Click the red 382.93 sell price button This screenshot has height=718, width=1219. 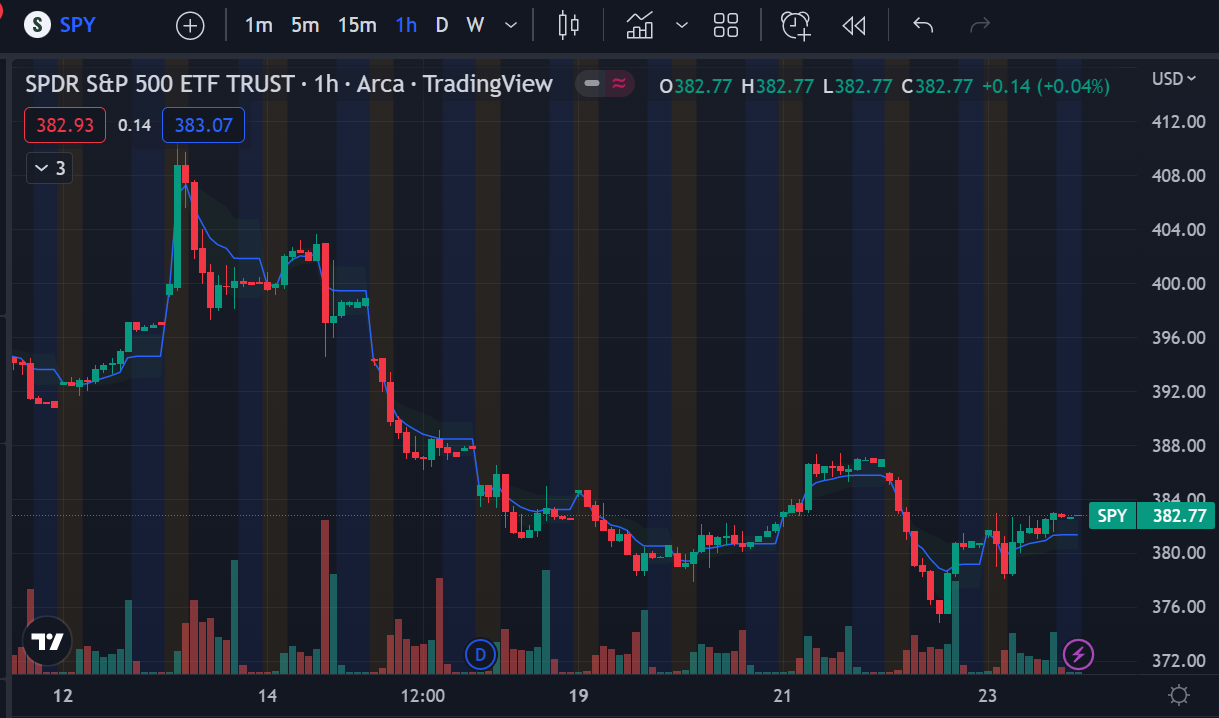click(65, 125)
